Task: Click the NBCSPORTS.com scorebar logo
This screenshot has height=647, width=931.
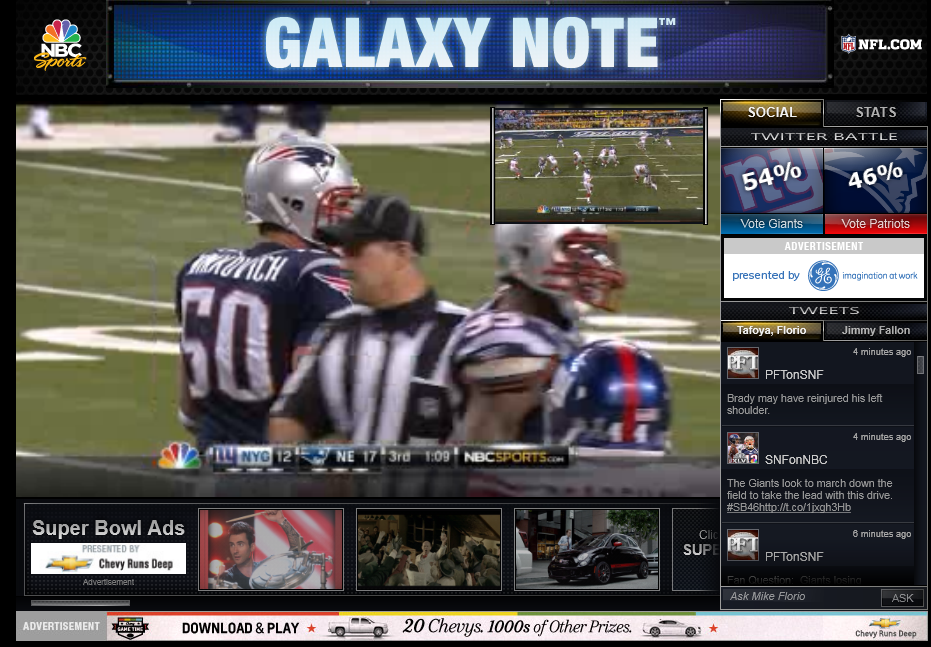Action: pos(514,457)
